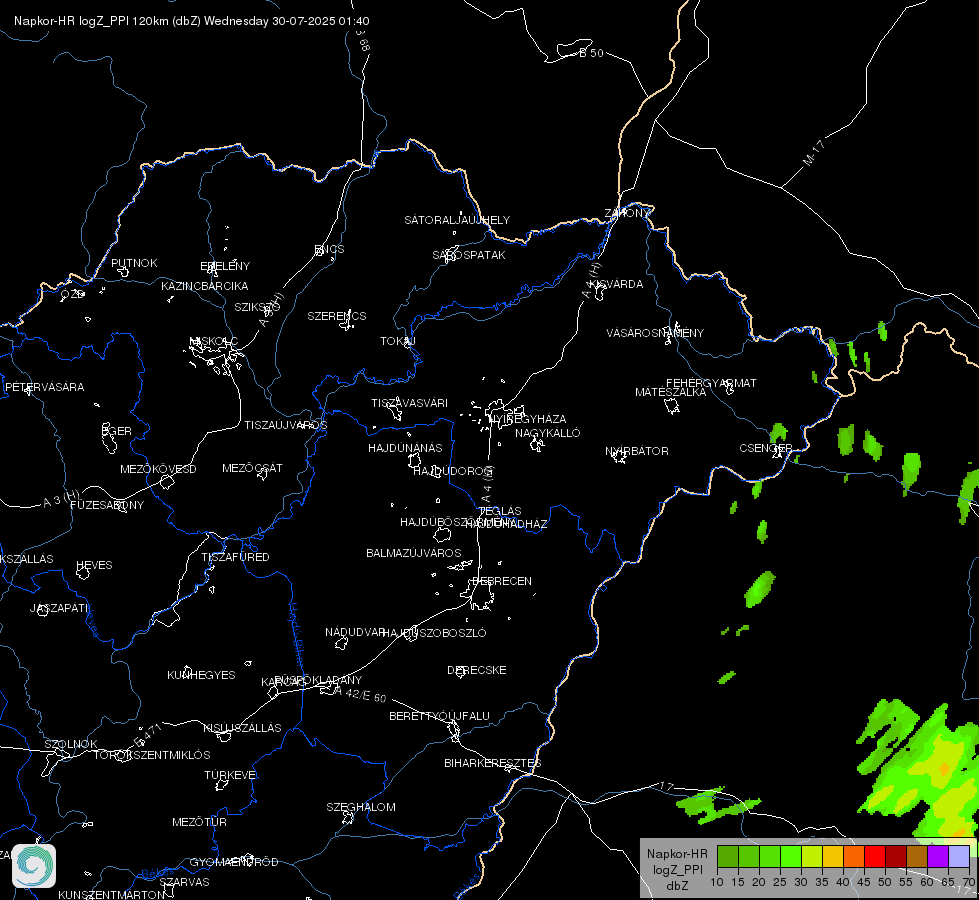
Task: Click the PÉTERVÁSÁRA town label
Action: [44, 387]
